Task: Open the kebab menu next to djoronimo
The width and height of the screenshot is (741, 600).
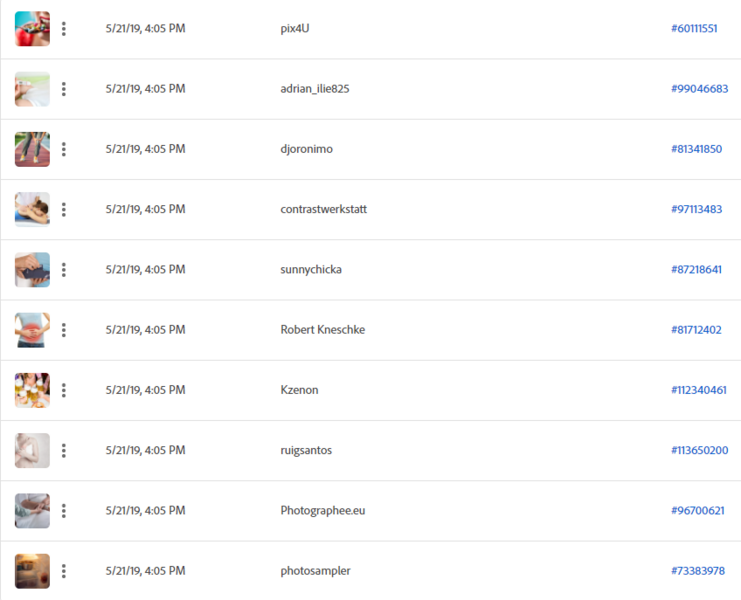Action: (64, 149)
